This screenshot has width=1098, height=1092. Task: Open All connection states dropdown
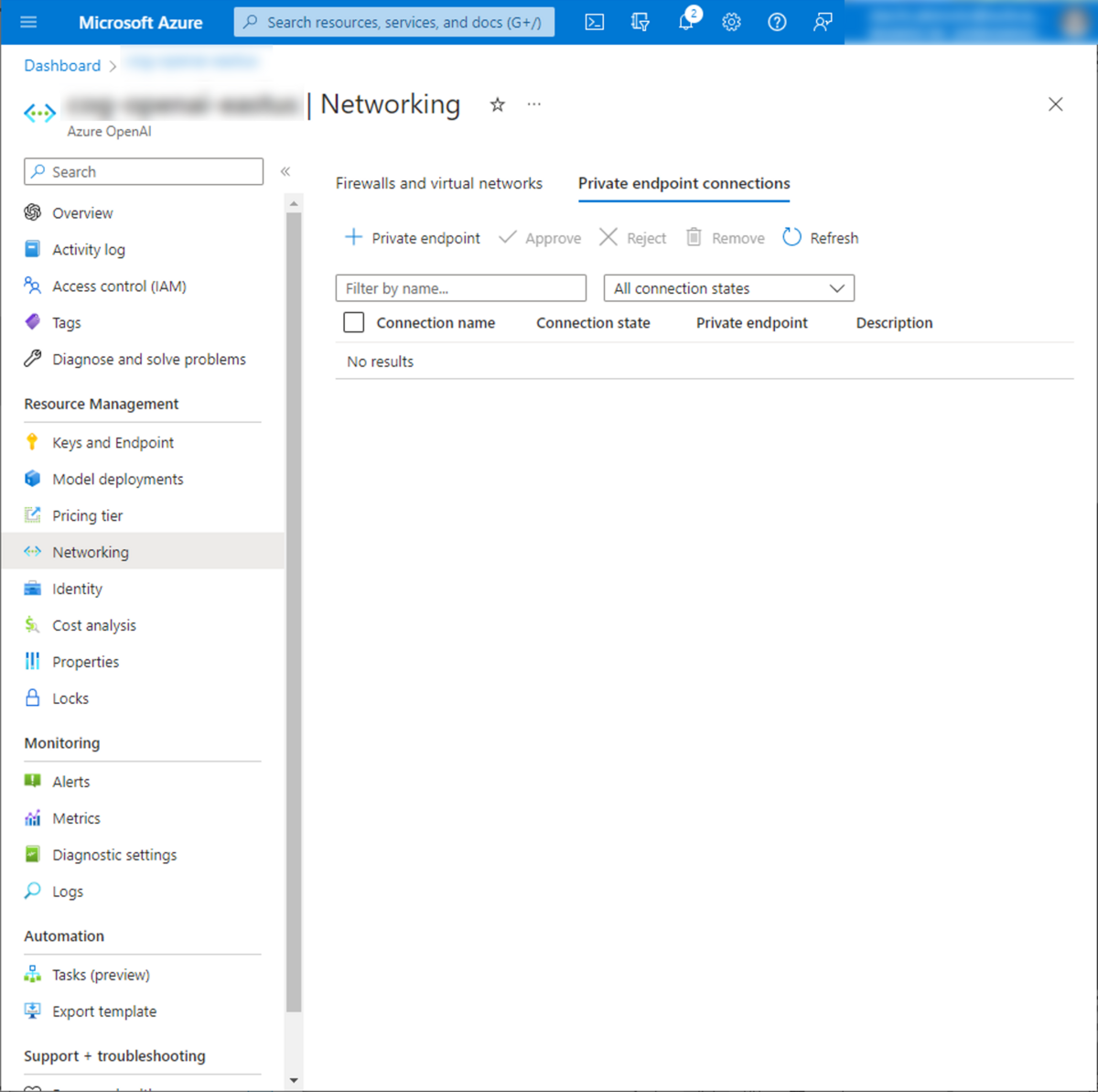point(729,288)
